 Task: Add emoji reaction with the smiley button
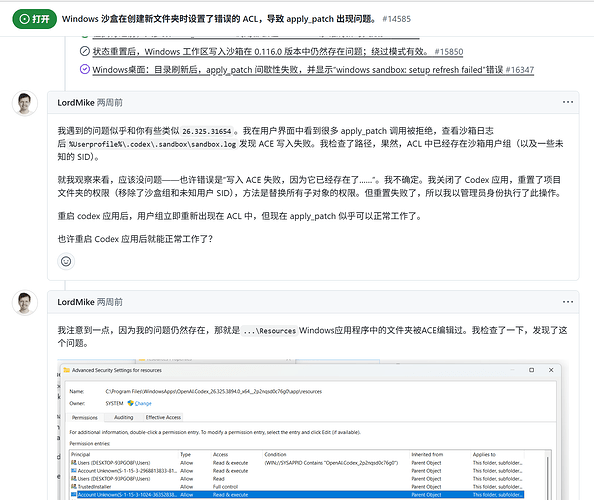click(66, 261)
